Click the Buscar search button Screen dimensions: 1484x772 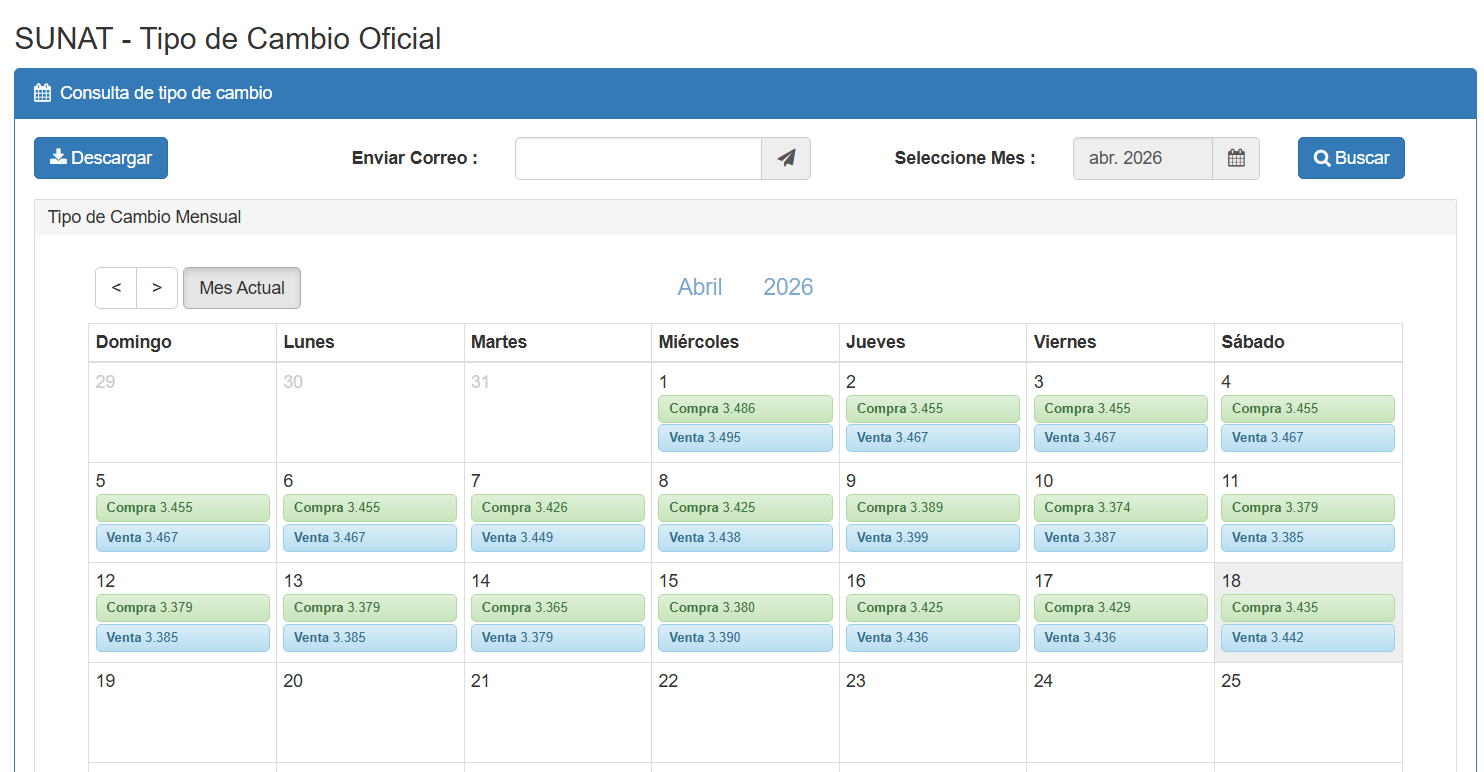[x=1351, y=158]
